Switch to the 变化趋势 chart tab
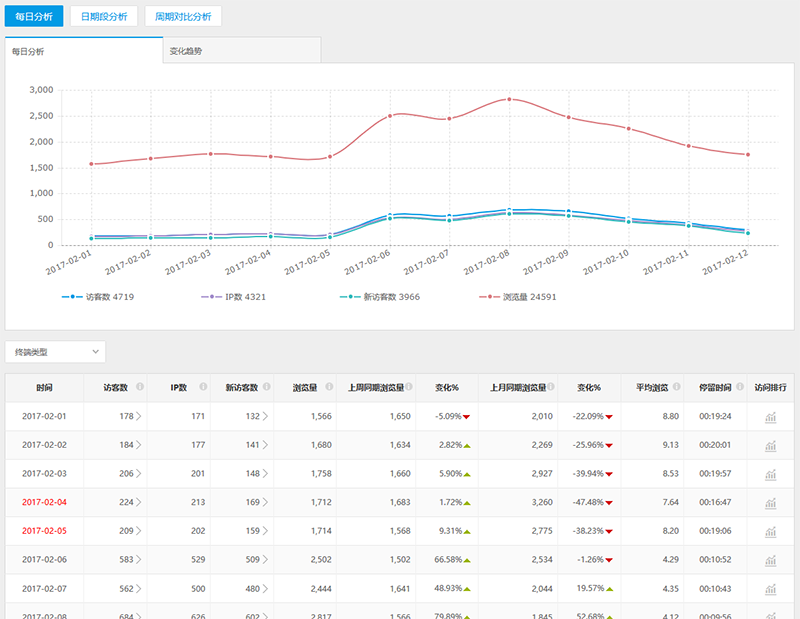The height and width of the screenshot is (619, 800). pos(185,50)
